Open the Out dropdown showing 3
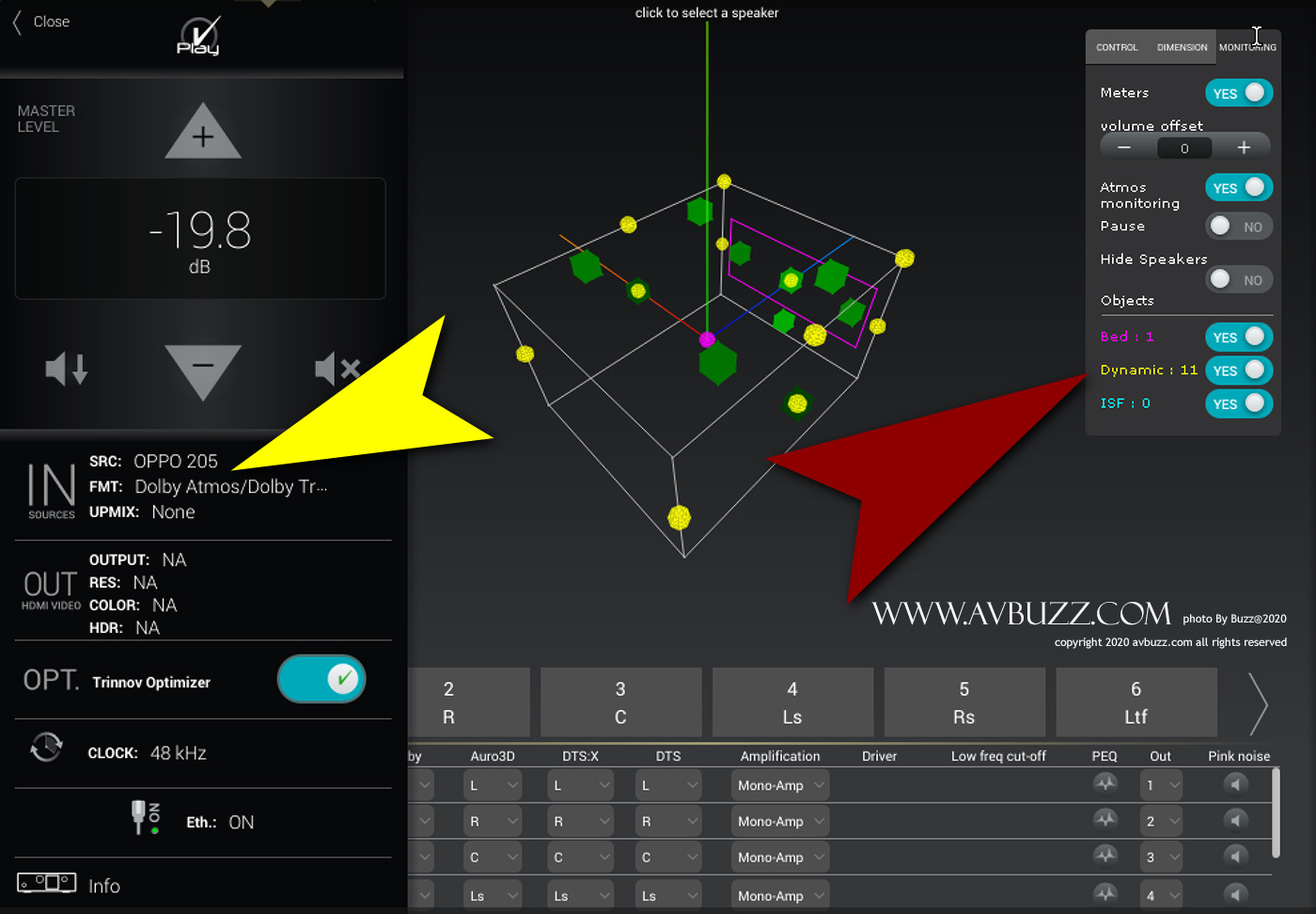This screenshot has width=1316, height=914. tap(1161, 857)
